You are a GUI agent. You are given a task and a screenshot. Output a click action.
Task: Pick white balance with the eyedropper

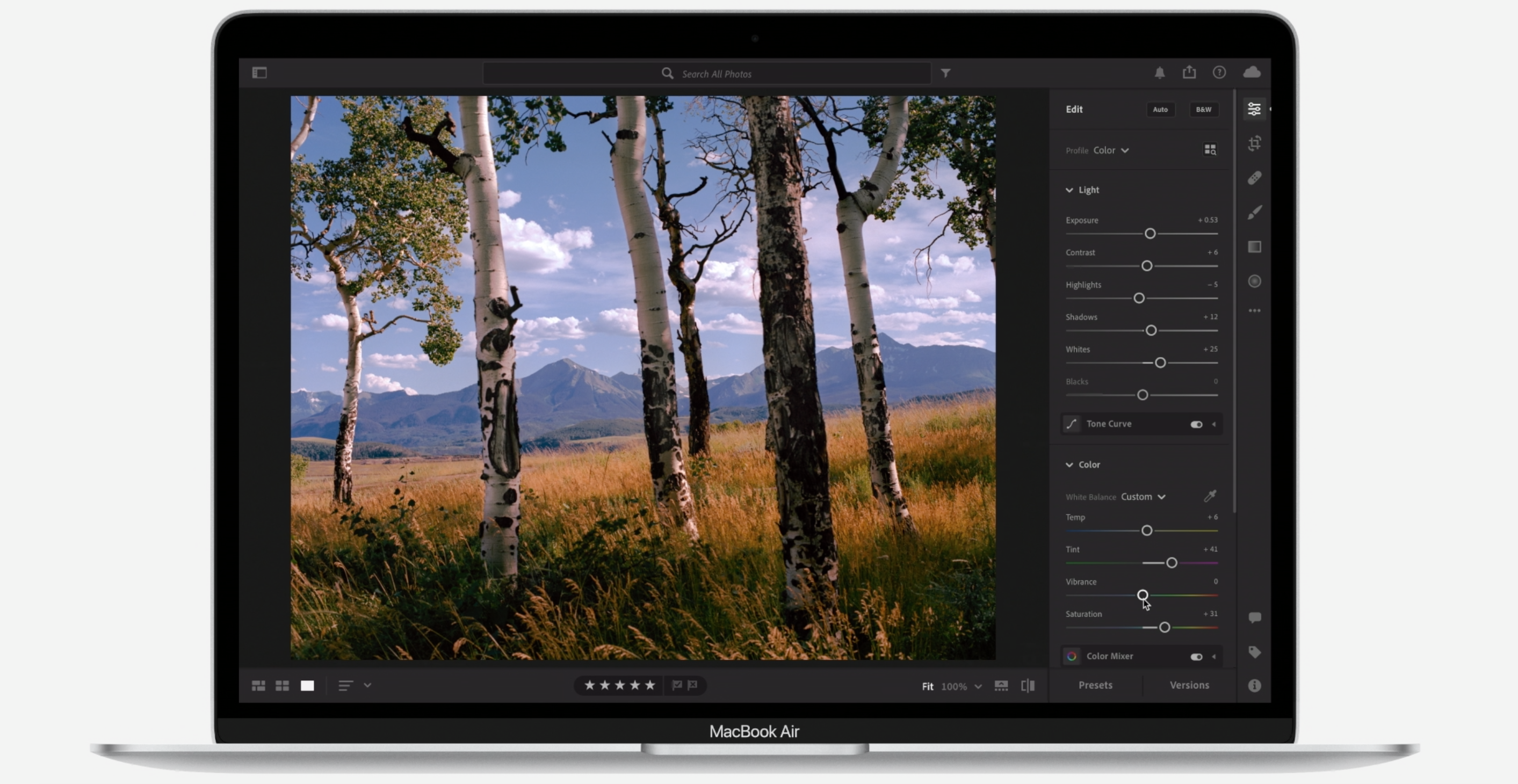(1210, 496)
